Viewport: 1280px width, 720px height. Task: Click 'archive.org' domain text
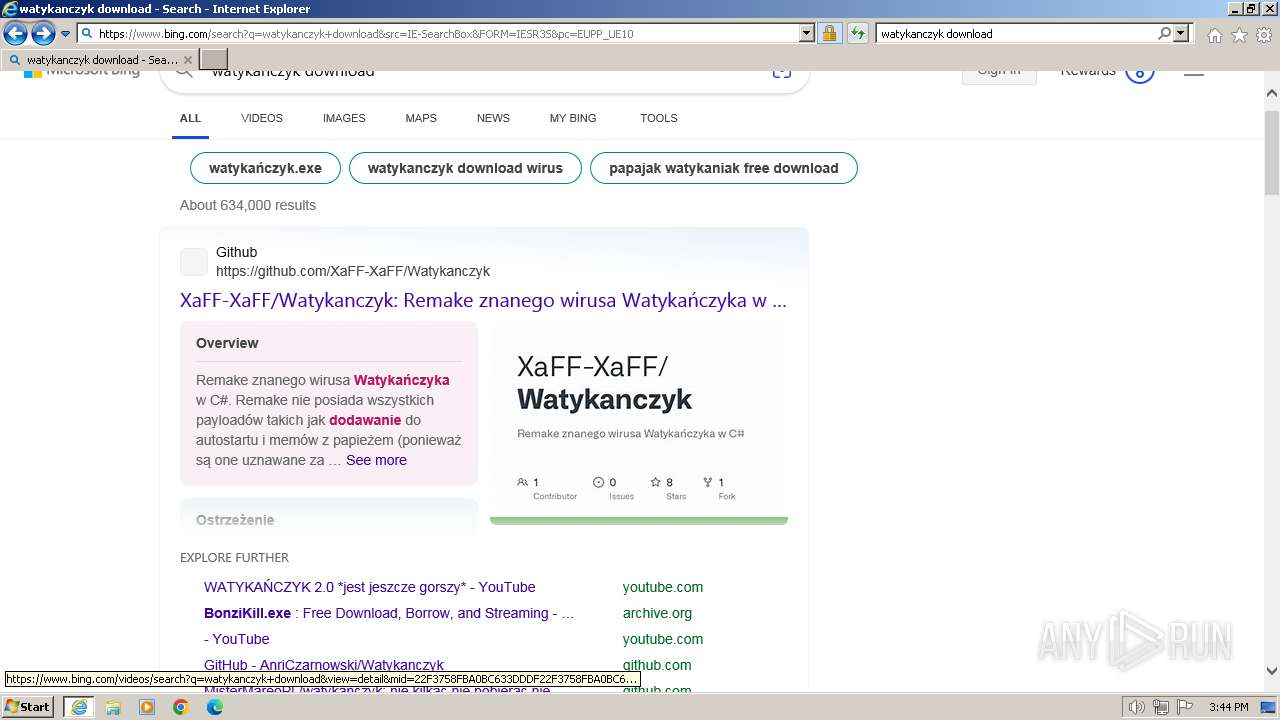pos(657,613)
